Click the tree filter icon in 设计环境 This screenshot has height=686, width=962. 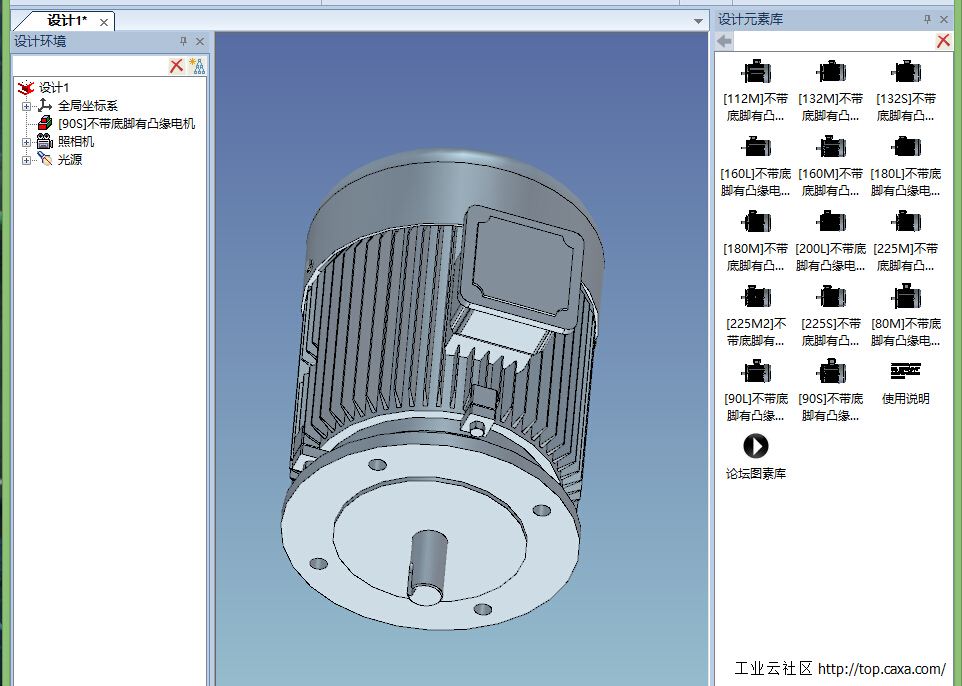click(197, 66)
